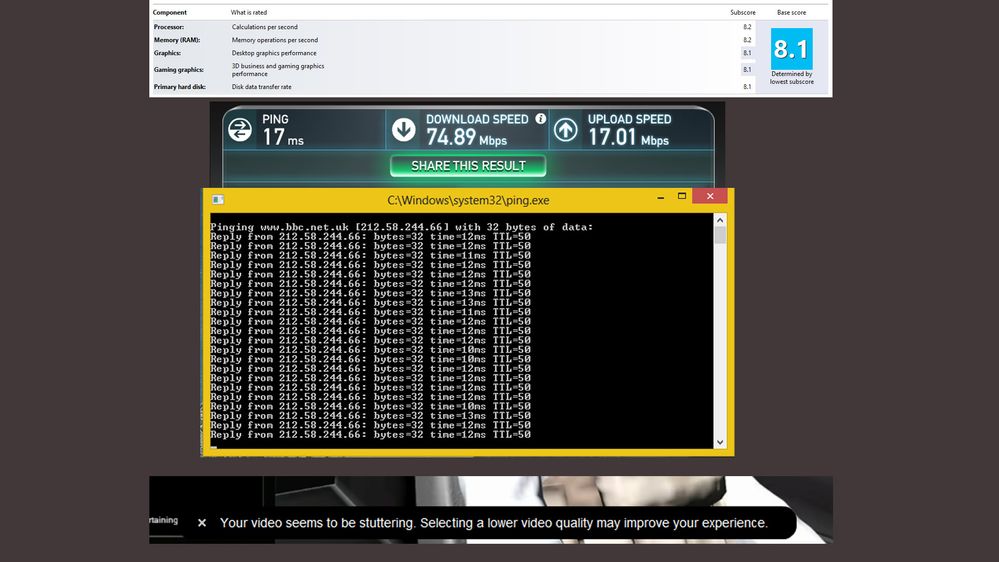Viewport: 999px width, 562px height.
Task: Close the ping.exe console window
Action: (x=710, y=196)
